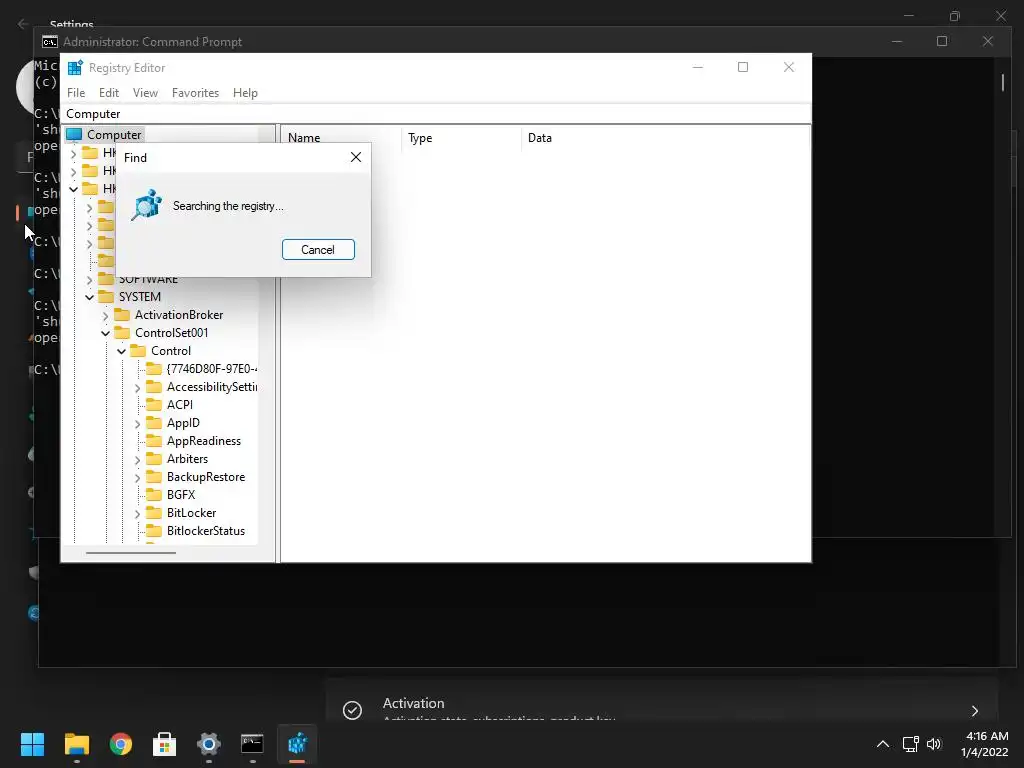The height and width of the screenshot is (768, 1024).
Task: Open Google Chrome from taskbar
Action: coord(121,744)
